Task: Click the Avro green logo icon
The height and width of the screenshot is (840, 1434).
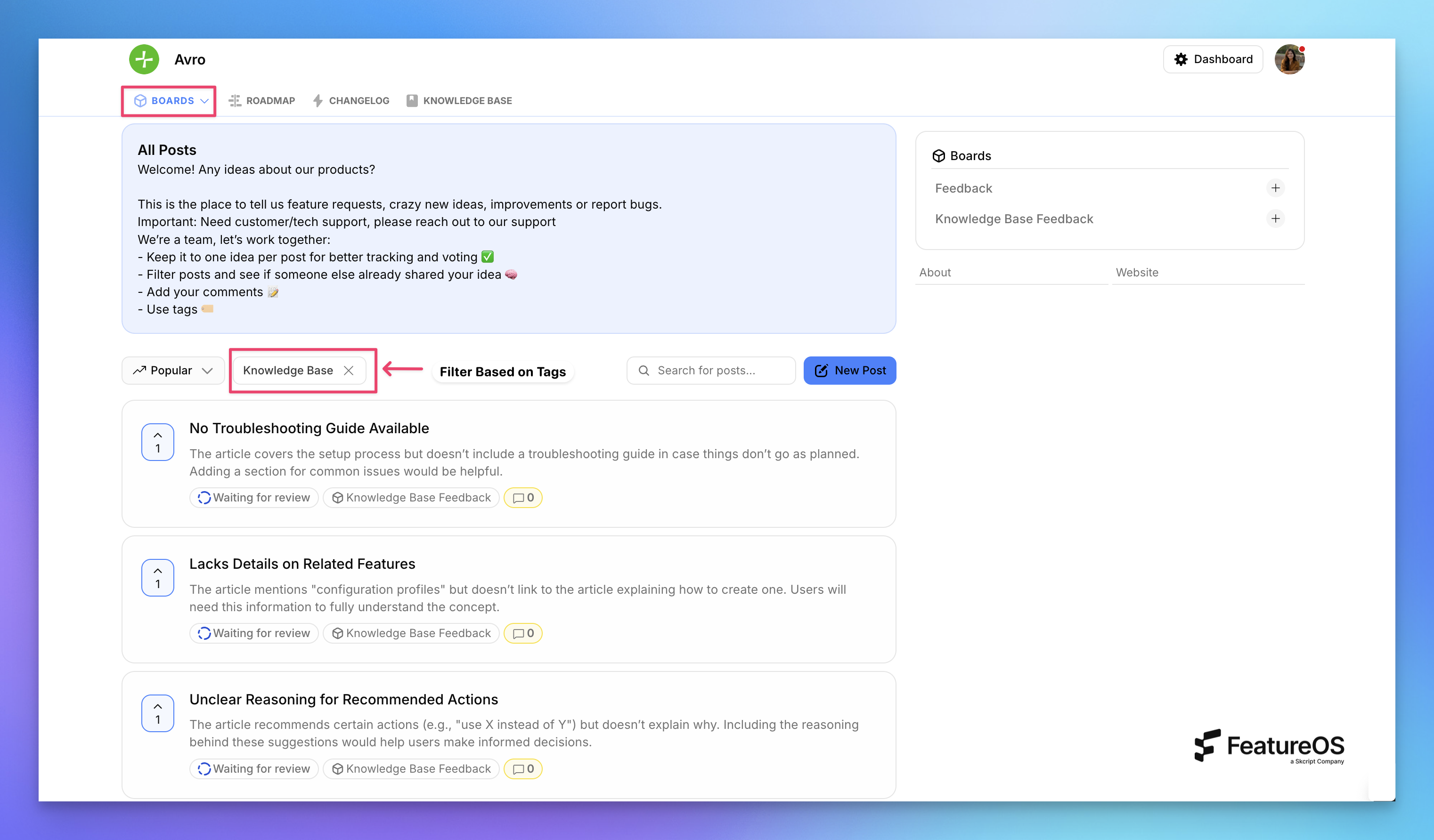Action: click(144, 58)
